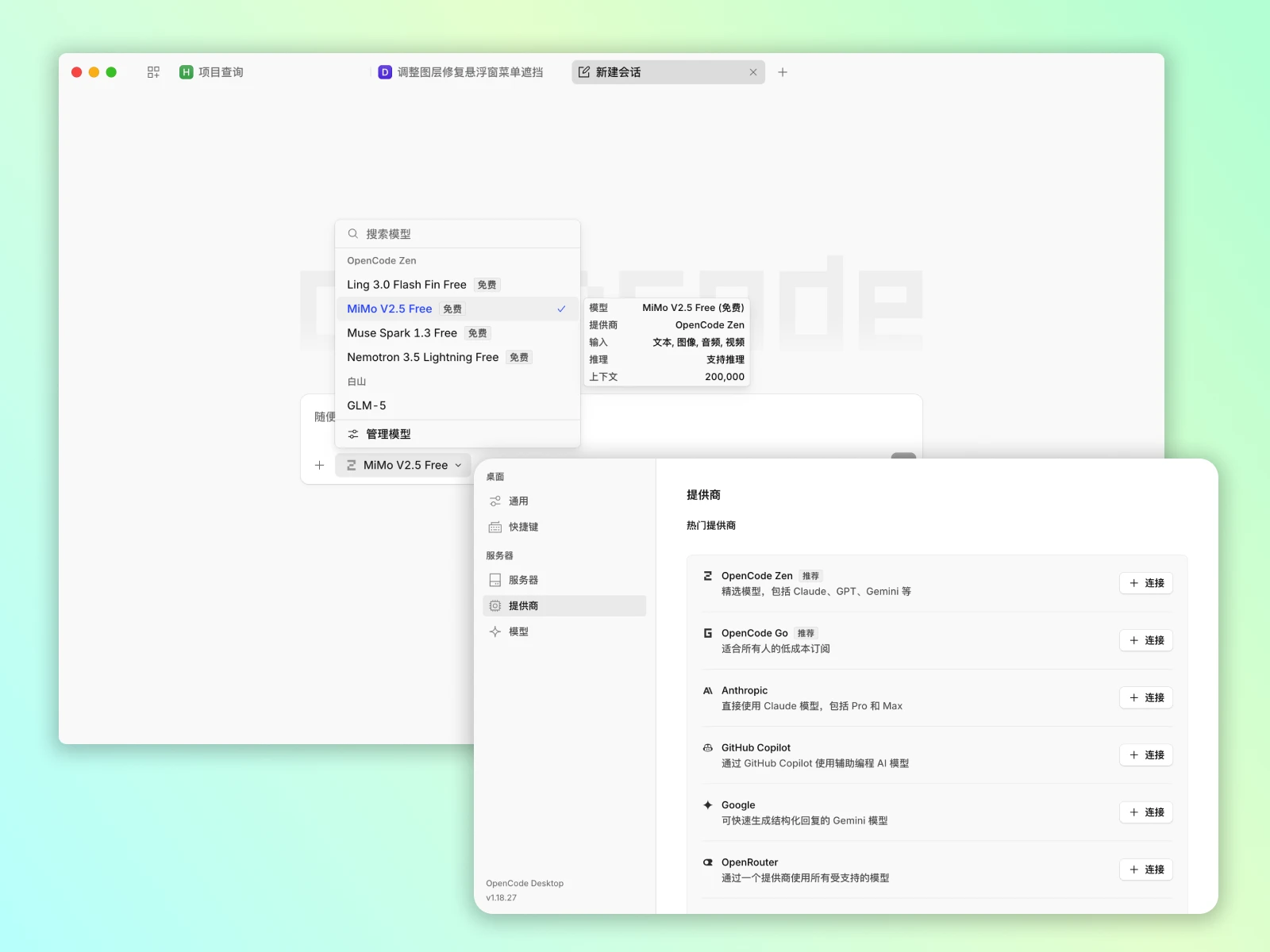The height and width of the screenshot is (952, 1270).
Task: Connect the Google provider
Action: click(1146, 812)
